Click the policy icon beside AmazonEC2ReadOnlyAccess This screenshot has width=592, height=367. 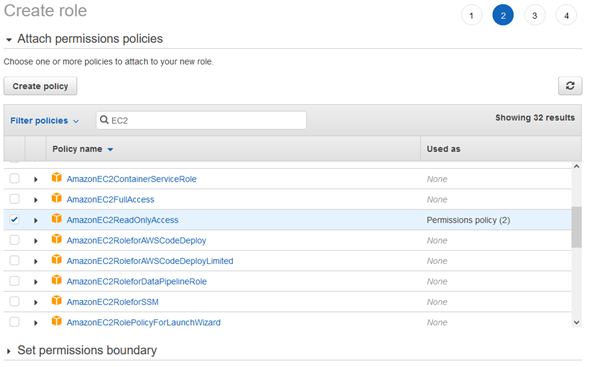57,218
